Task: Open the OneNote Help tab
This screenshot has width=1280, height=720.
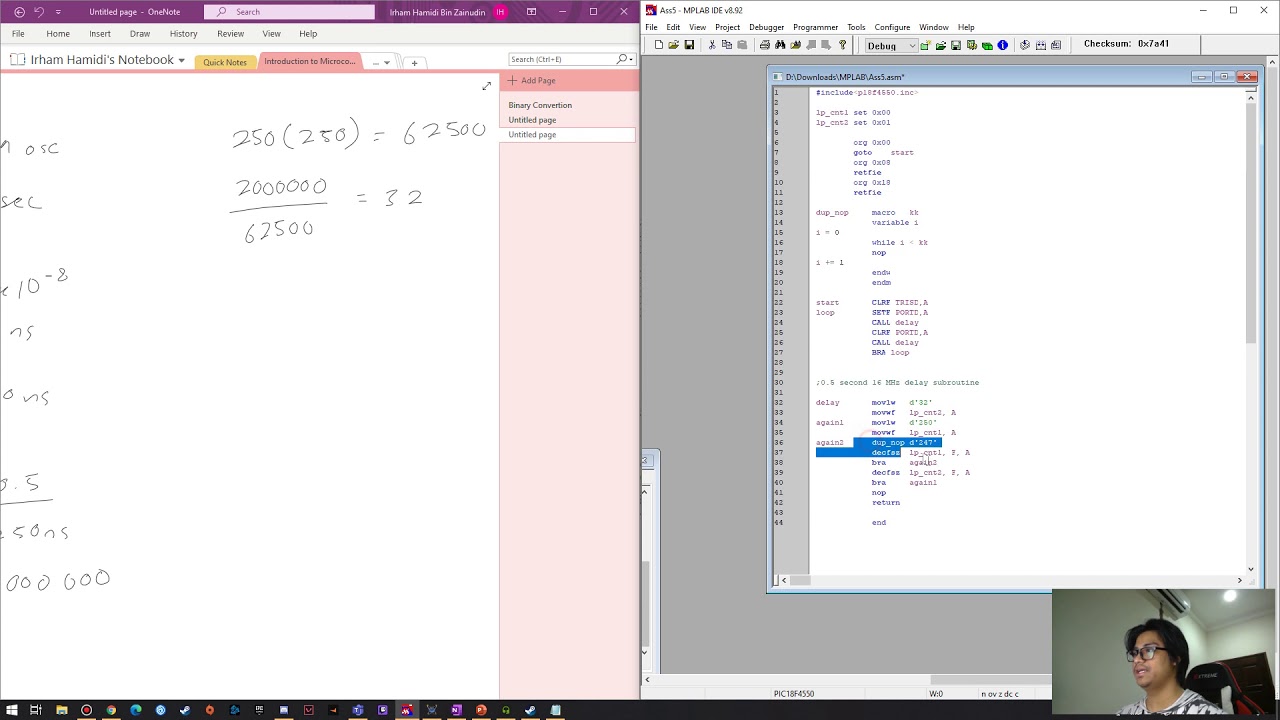Action: pos(308,34)
